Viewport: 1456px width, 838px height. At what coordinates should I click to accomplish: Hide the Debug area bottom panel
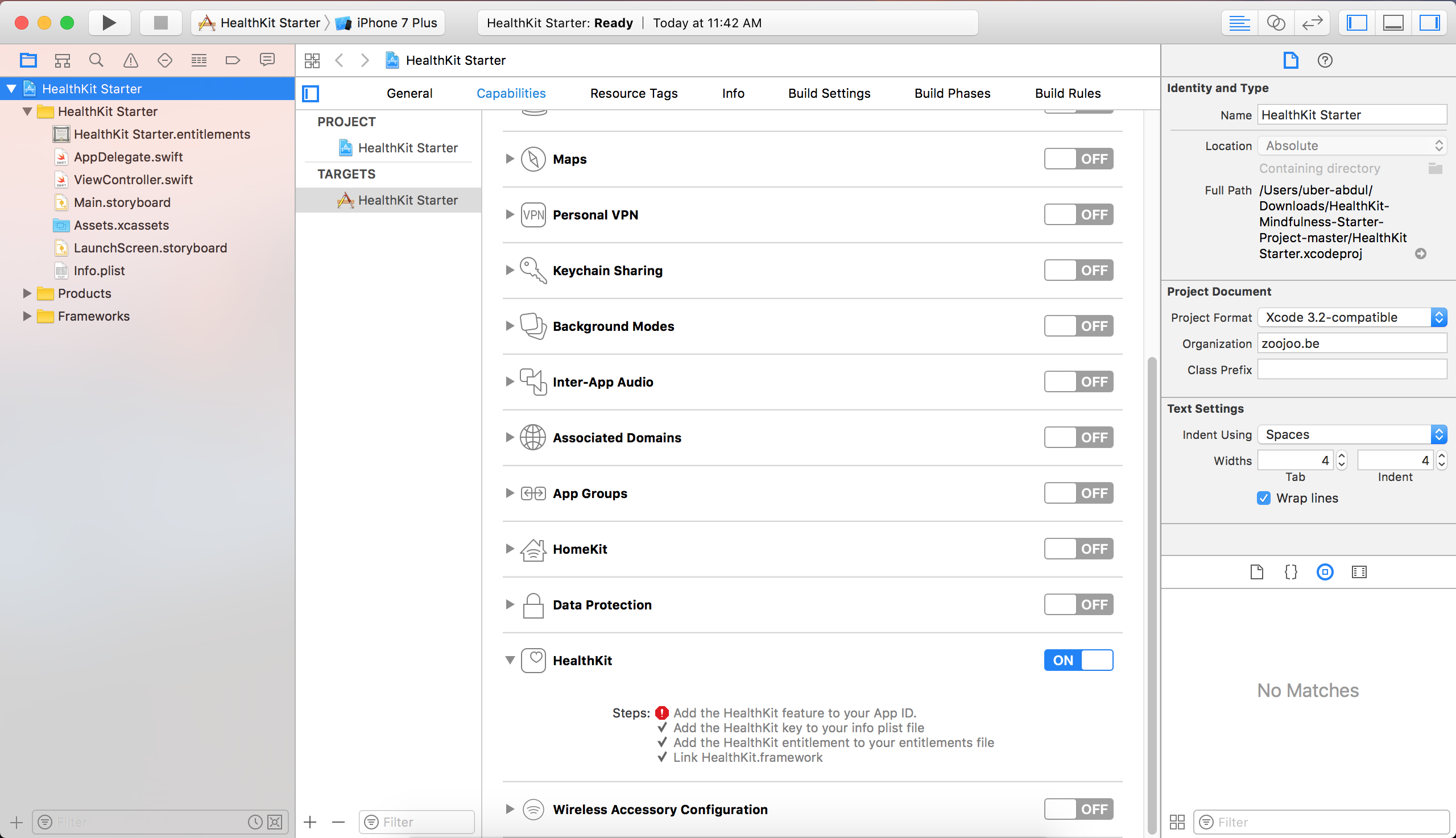point(1393,22)
